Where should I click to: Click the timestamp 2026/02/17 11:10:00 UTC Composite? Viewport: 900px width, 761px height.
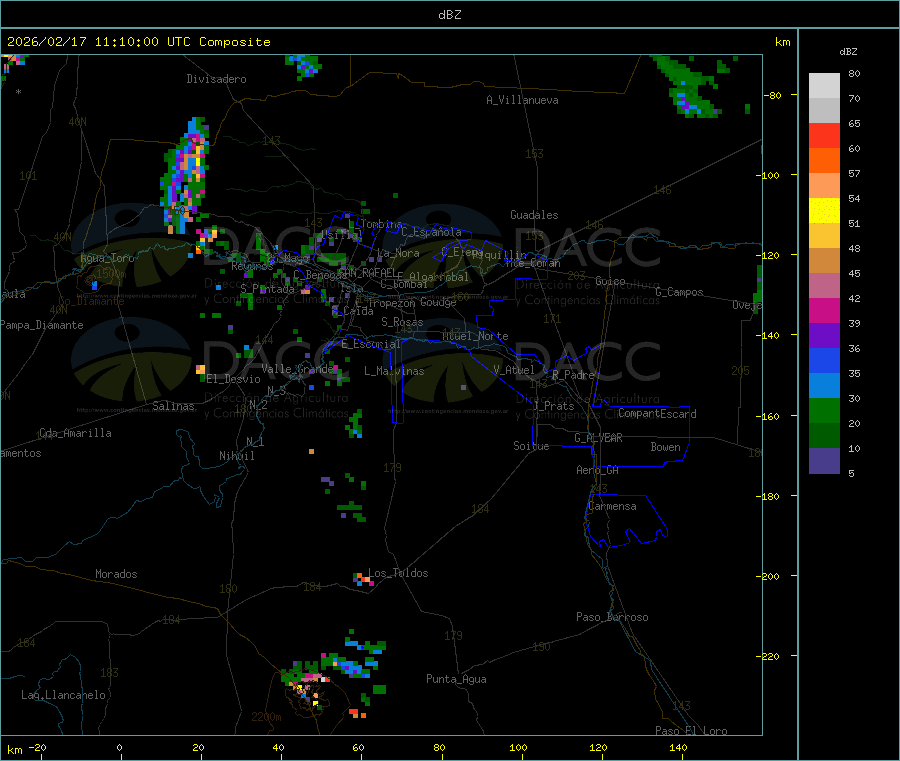click(x=138, y=42)
